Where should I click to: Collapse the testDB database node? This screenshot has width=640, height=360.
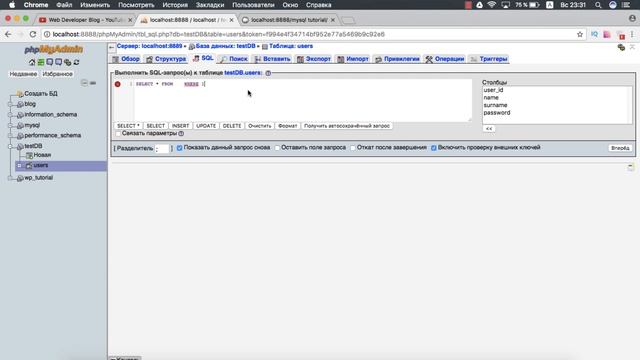coord(11,146)
